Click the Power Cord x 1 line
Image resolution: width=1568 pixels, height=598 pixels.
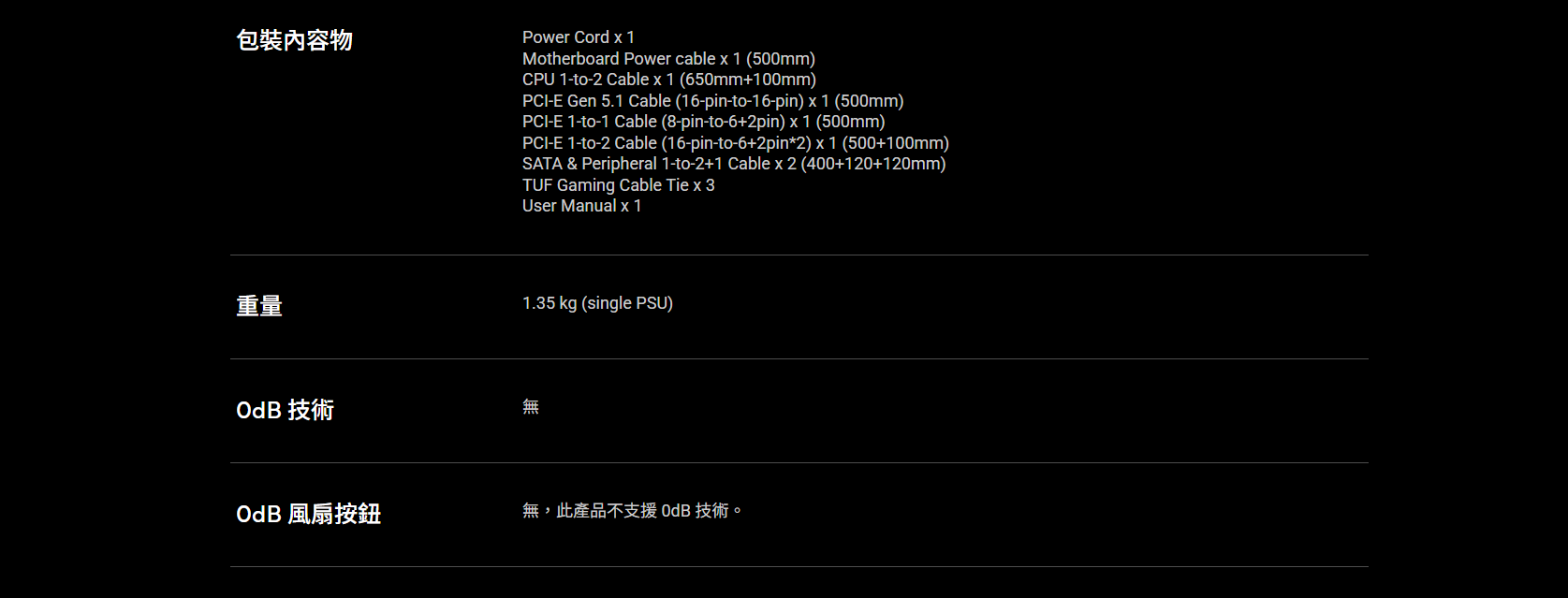click(579, 37)
